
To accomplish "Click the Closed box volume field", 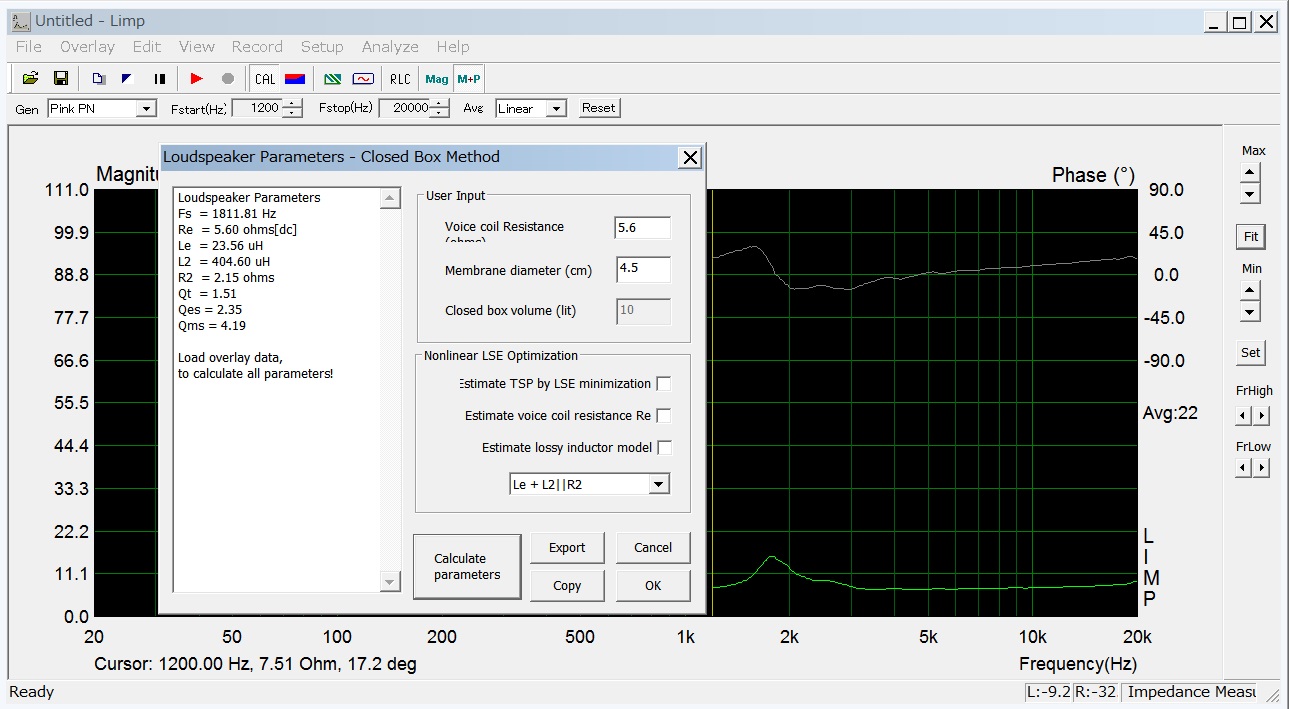I will coord(643,310).
